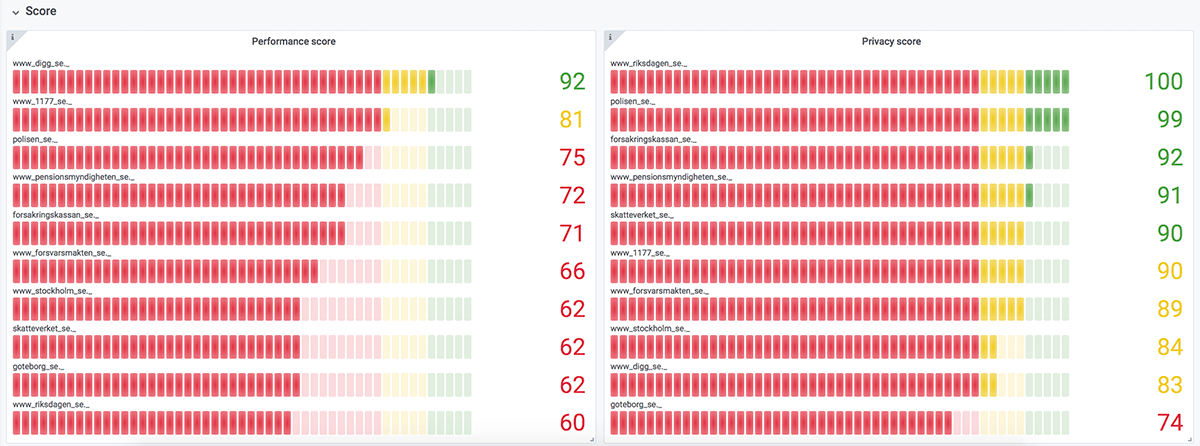1200x446 pixels.
Task: Click the 89 privacy score value
Action: pyautogui.click(x=1170, y=309)
